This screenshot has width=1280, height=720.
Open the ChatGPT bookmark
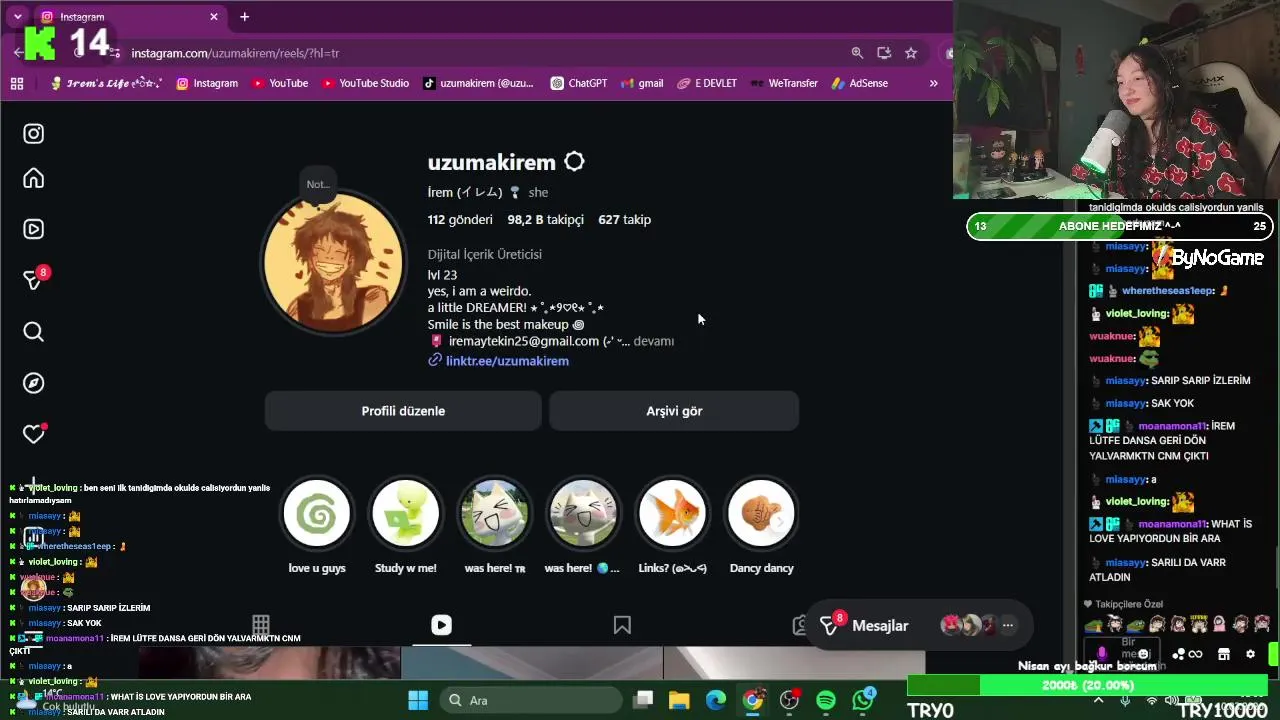click(x=579, y=84)
